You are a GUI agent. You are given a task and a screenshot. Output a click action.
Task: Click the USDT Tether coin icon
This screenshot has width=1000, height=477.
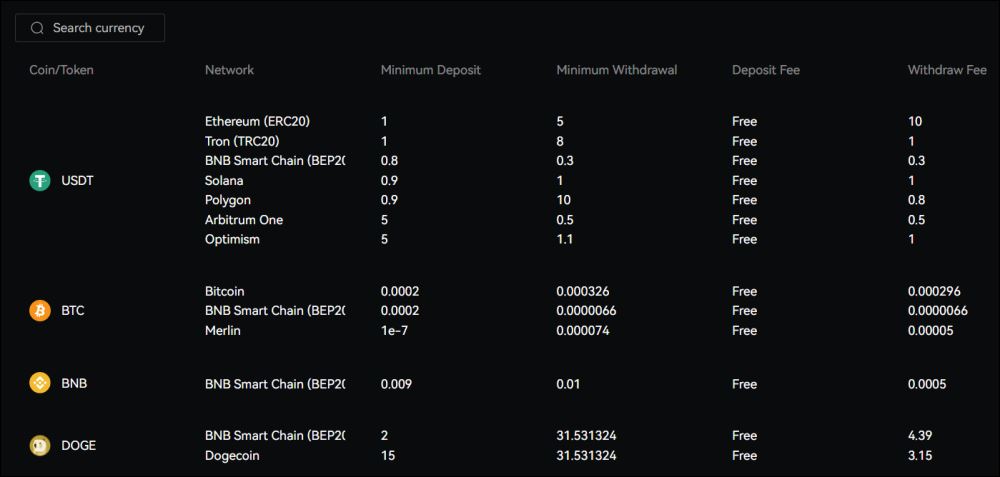pos(40,181)
